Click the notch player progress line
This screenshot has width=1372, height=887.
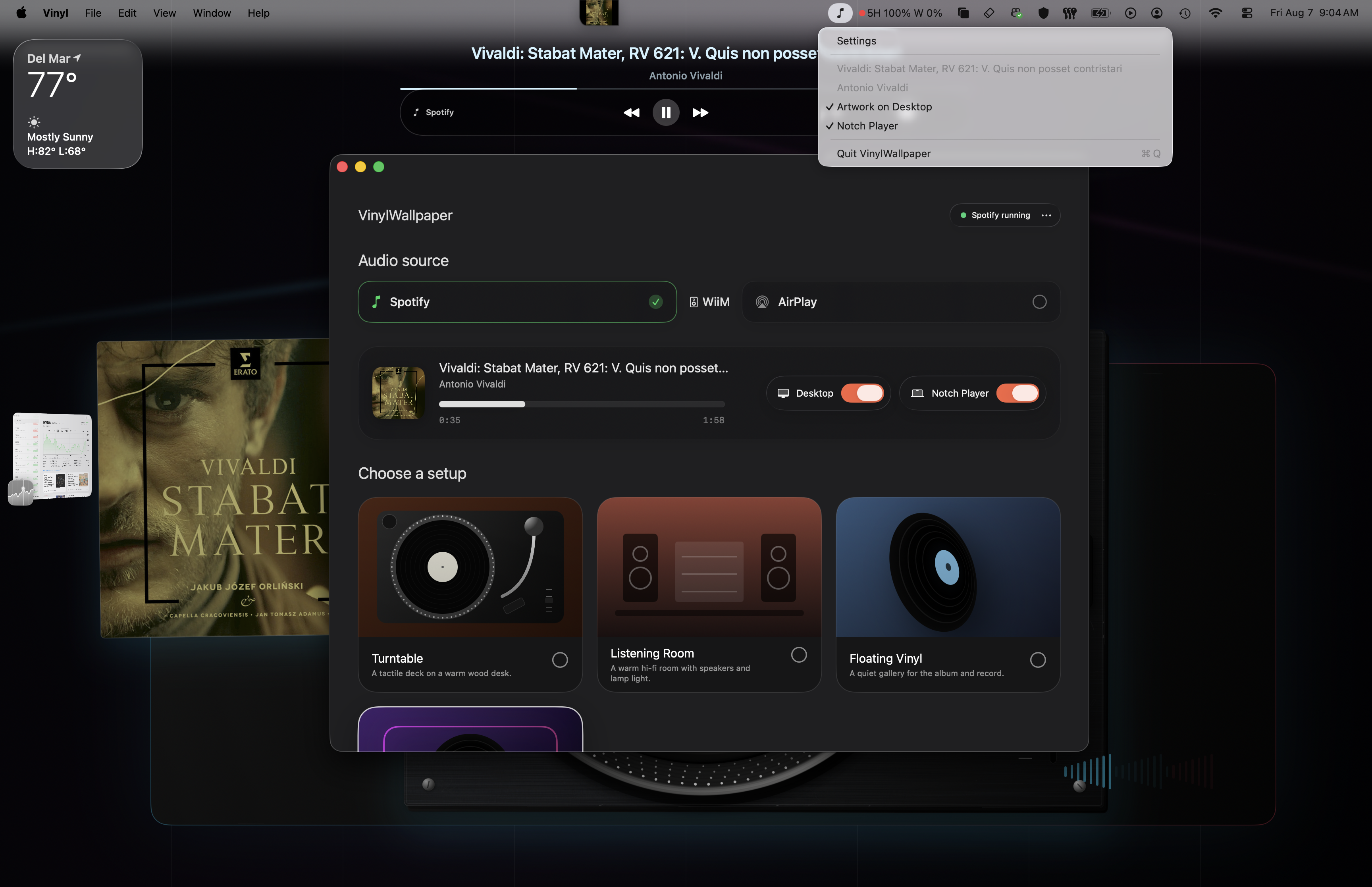click(x=609, y=89)
